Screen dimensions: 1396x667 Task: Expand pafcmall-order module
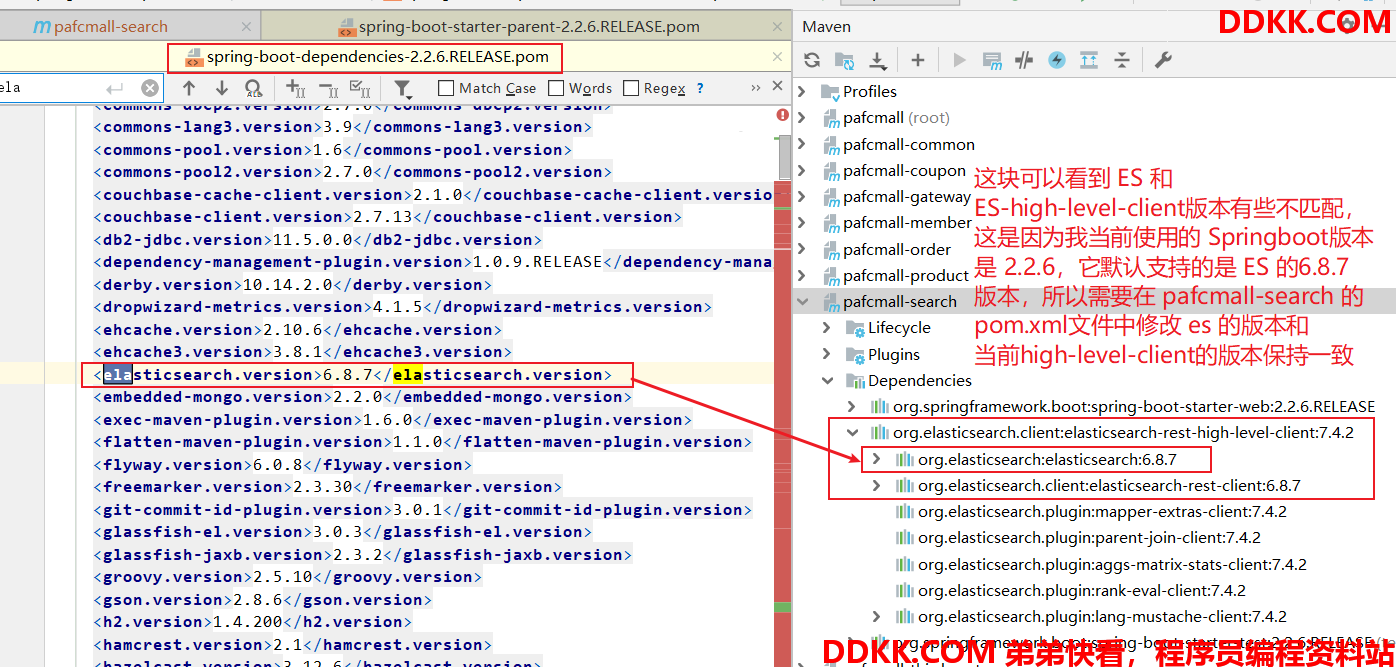click(x=802, y=249)
